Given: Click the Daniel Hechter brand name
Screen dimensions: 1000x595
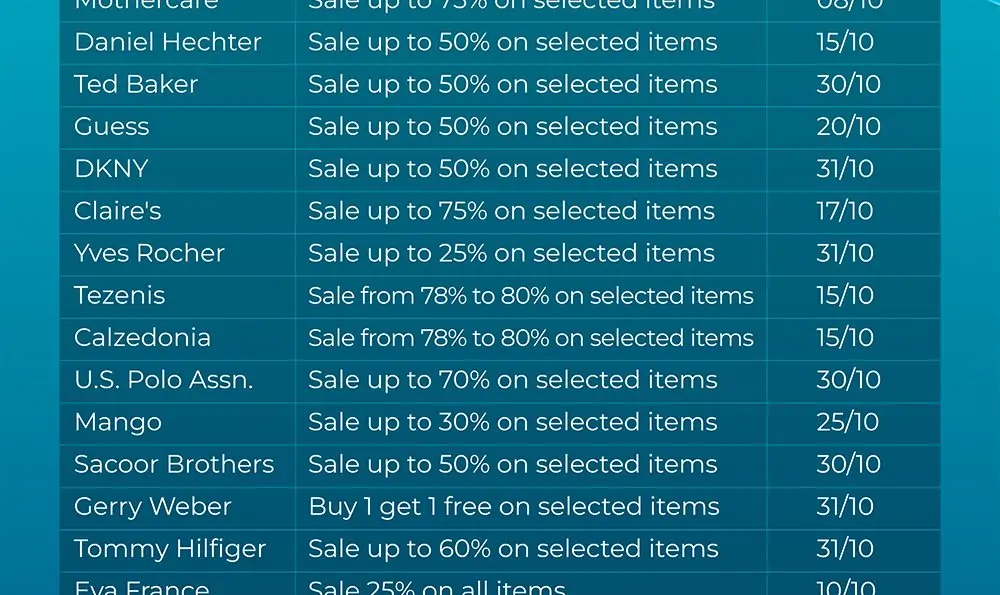Looking at the screenshot, I should [x=168, y=42].
